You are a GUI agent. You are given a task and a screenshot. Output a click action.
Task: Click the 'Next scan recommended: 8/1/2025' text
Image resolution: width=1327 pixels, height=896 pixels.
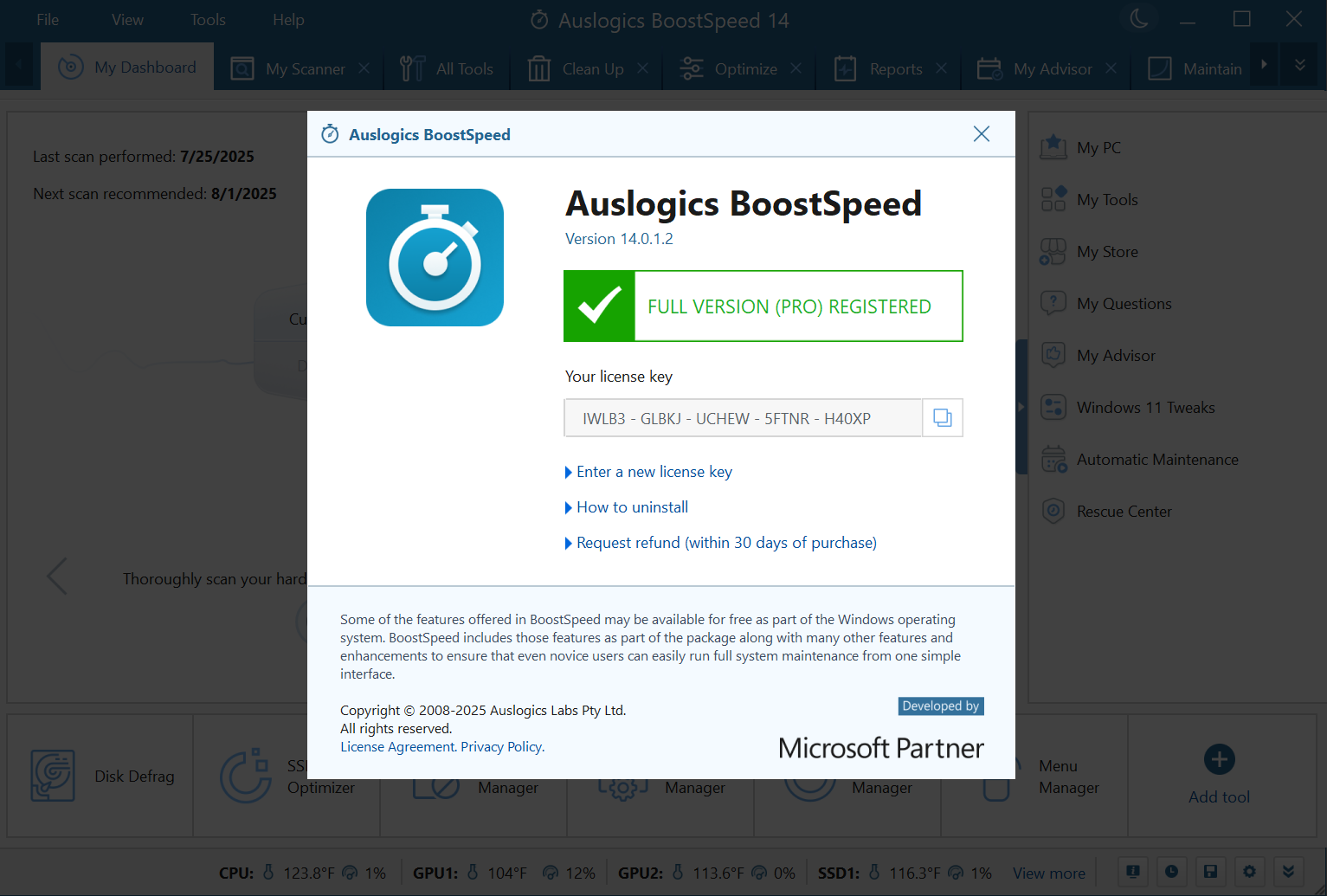155,194
